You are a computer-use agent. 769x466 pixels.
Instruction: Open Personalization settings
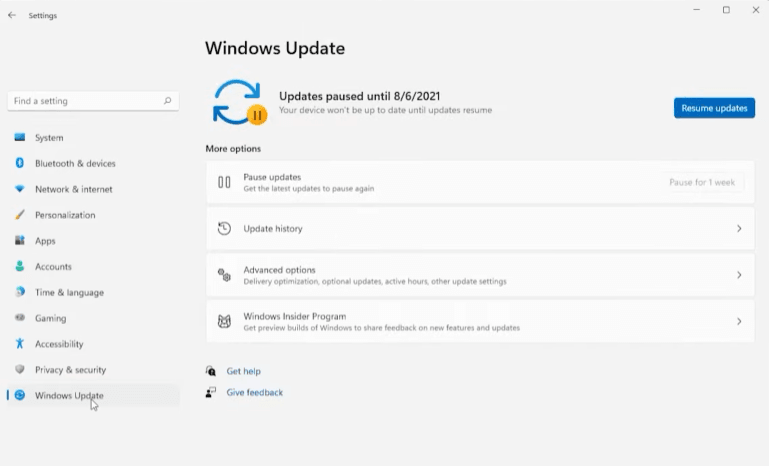93,215
